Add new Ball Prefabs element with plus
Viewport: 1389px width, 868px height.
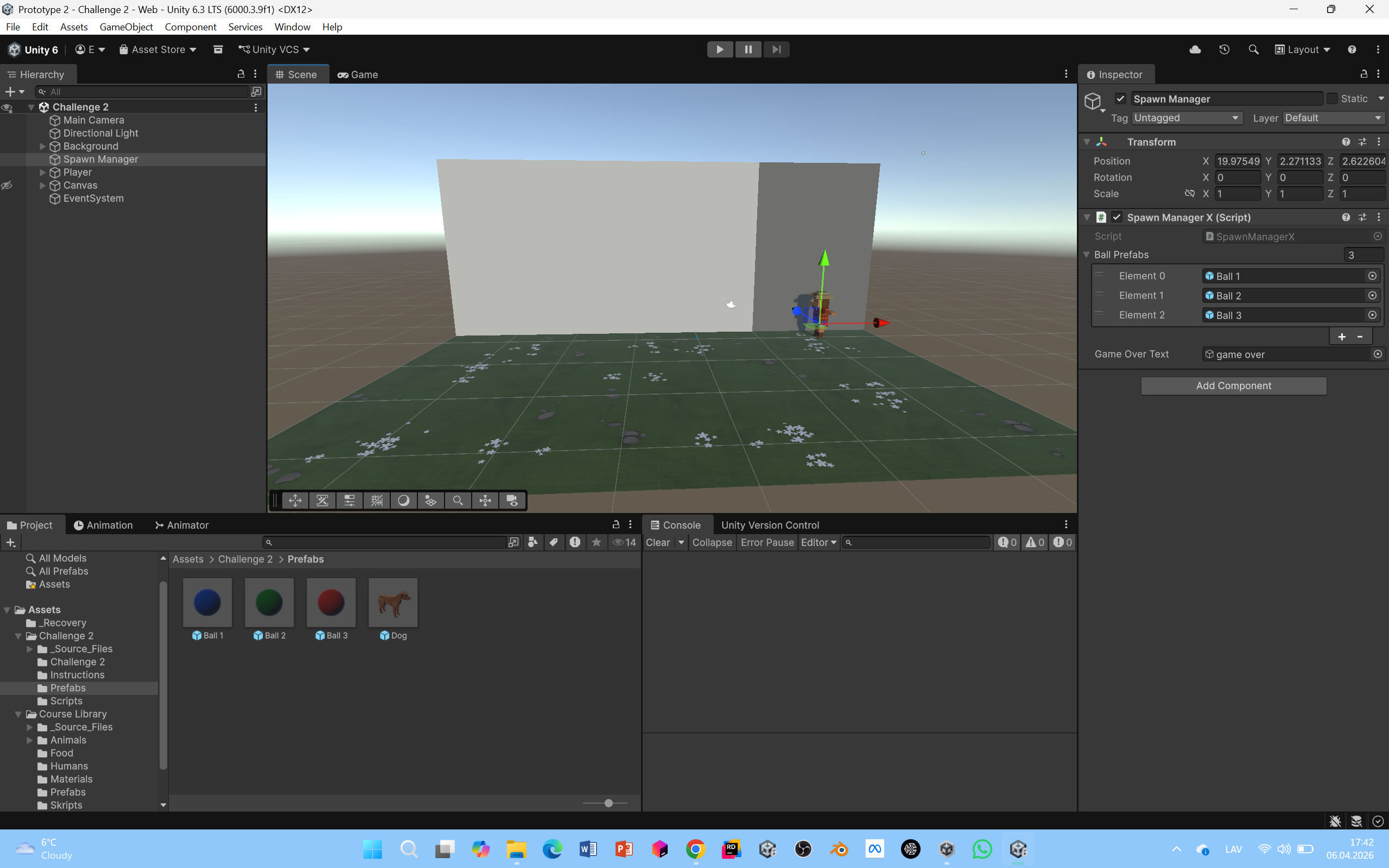coord(1341,337)
